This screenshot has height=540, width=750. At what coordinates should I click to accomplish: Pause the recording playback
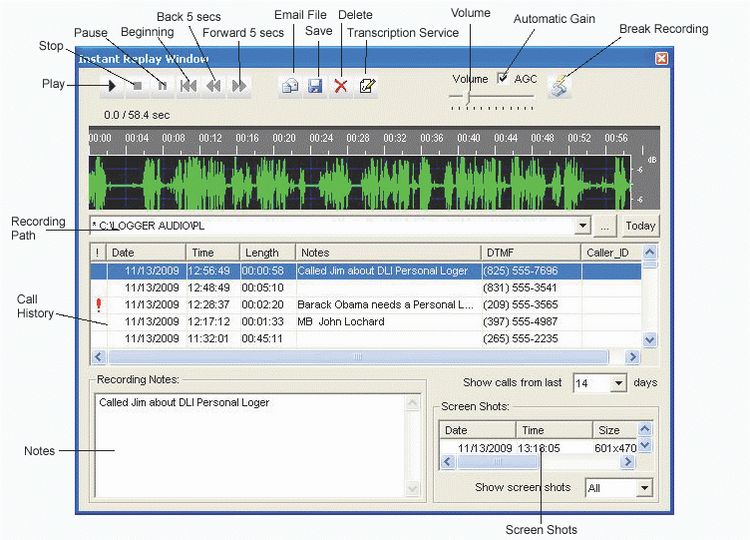162,86
